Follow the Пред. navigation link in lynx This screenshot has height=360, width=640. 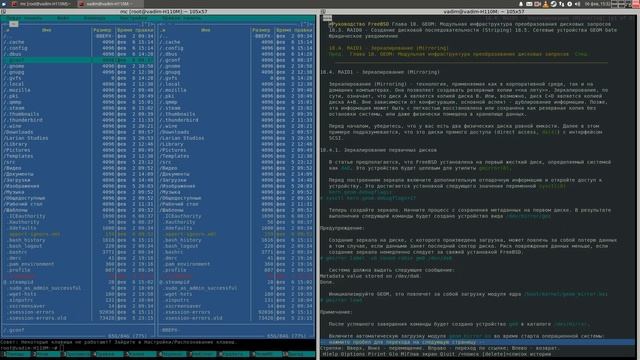(x=335, y=54)
